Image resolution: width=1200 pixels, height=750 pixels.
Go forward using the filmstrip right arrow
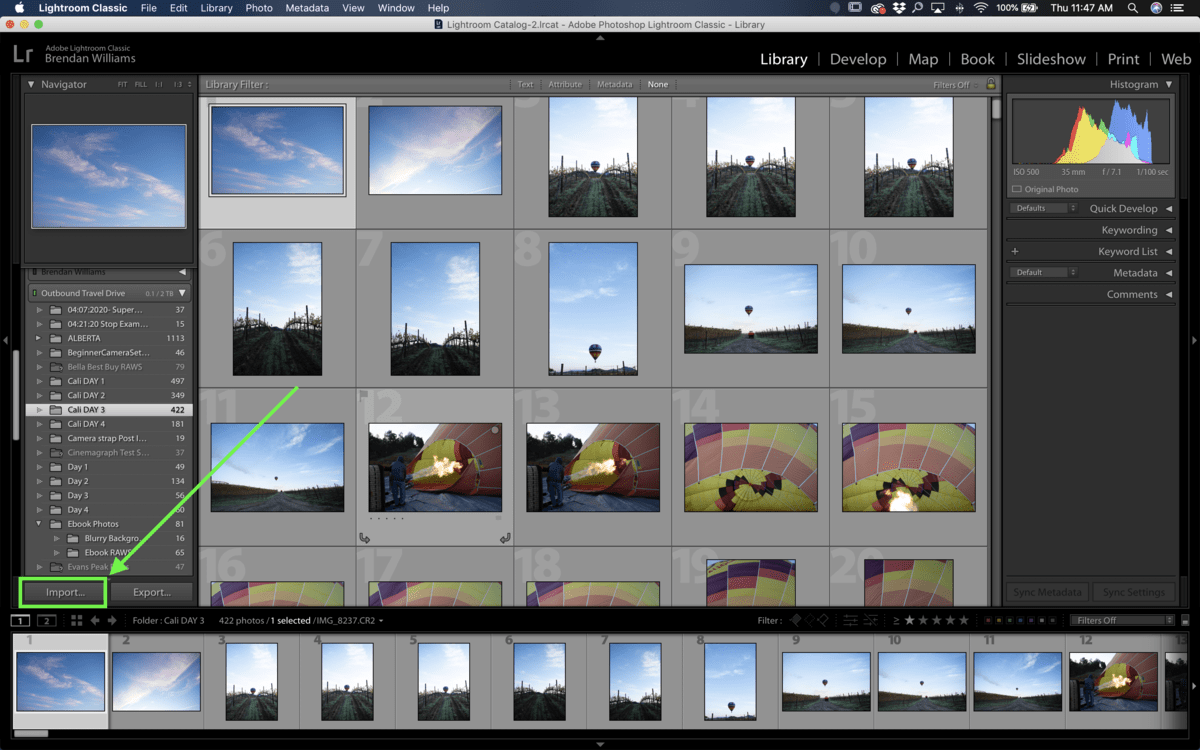pyautogui.click(x=111, y=621)
